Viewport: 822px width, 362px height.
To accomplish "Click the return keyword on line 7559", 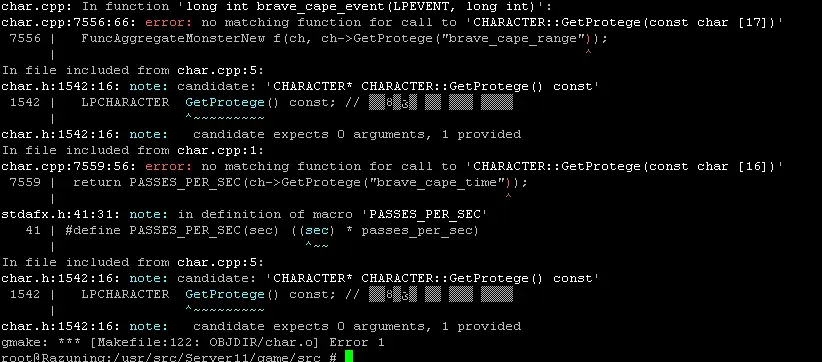I will 98,182.
